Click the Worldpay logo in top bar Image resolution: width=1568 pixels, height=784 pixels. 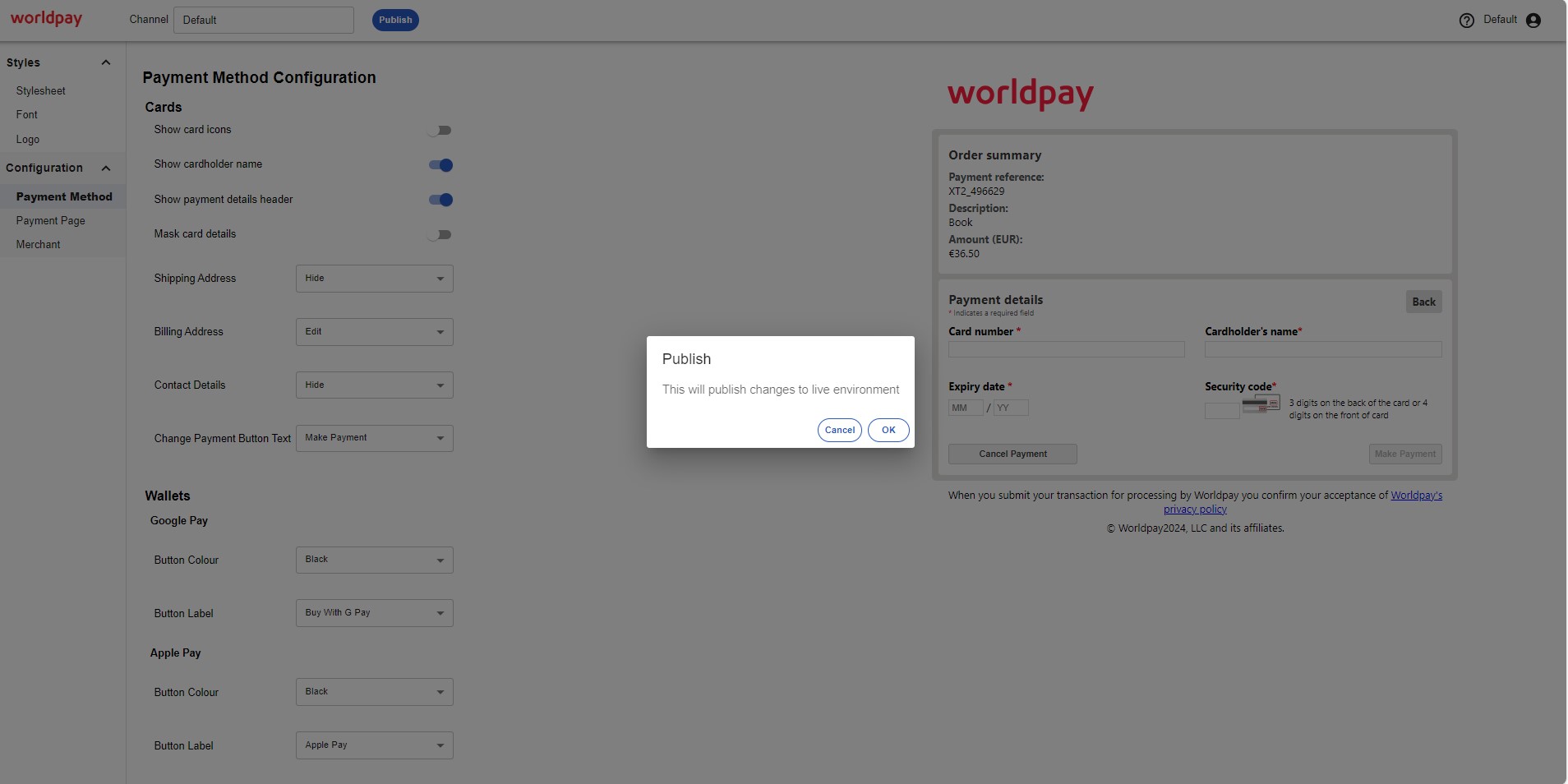pos(46,18)
